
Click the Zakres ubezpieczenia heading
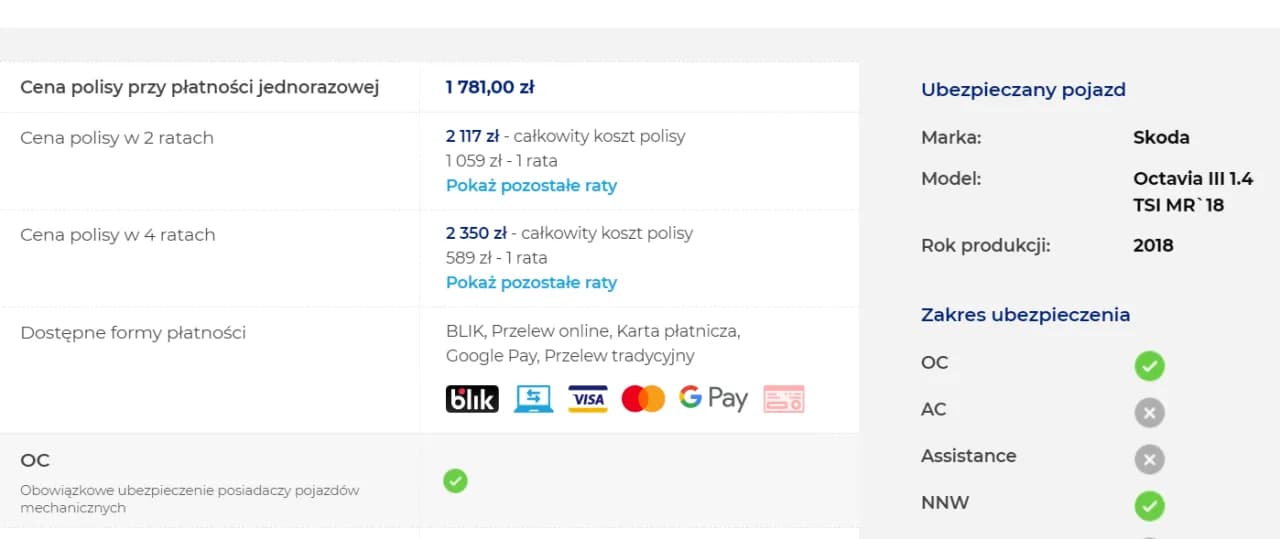pyautogui.click(x=1025, y=315)
